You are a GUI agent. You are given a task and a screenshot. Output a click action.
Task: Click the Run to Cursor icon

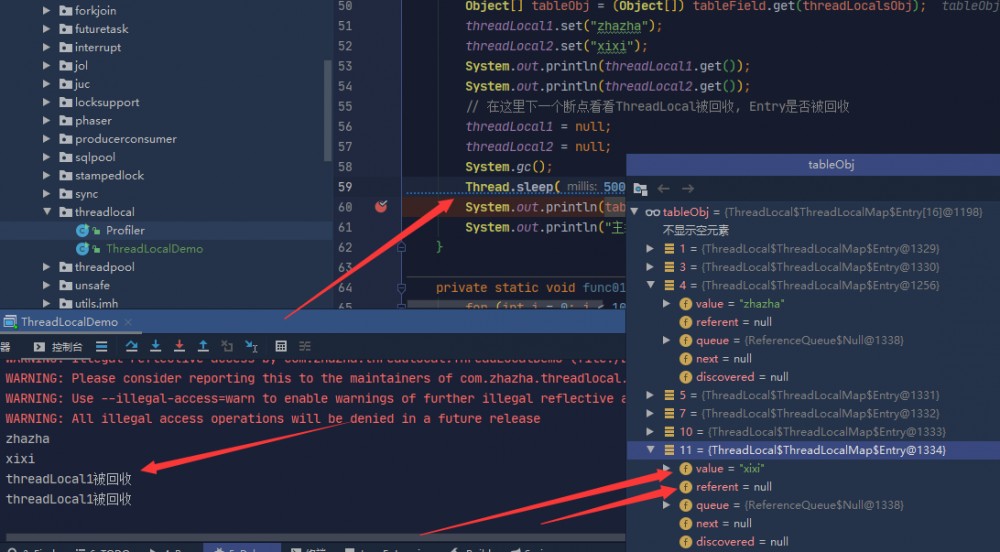[251, 346]
